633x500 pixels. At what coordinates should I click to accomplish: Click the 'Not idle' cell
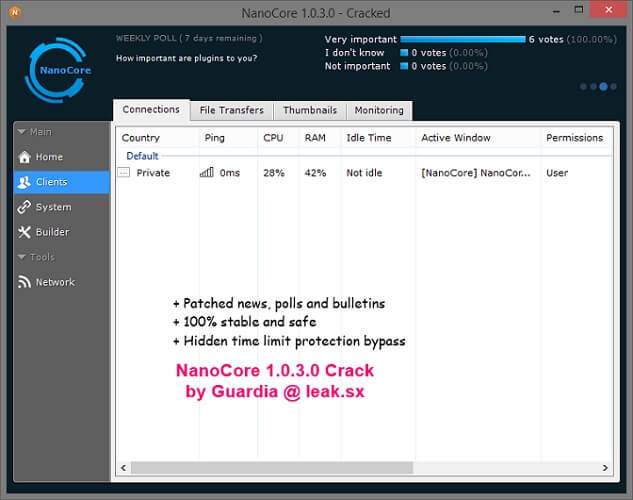364,173
